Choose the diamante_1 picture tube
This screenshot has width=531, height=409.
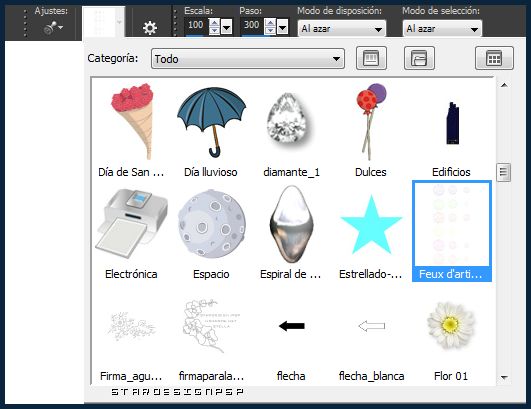[x=291, y=130]
